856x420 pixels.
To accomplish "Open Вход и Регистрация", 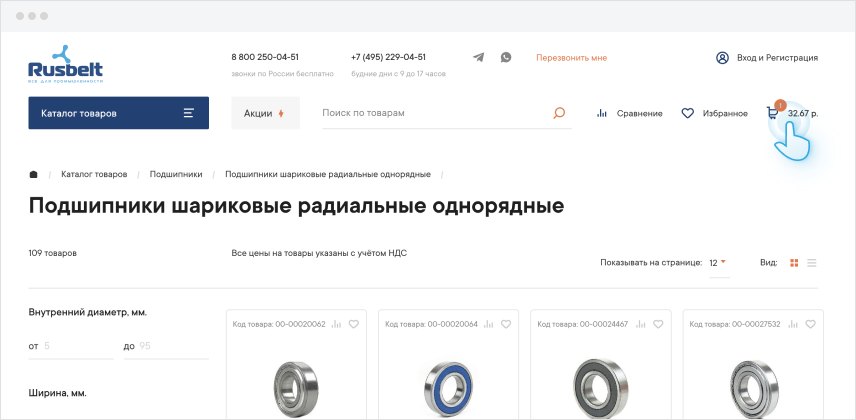I will point(767,58).
